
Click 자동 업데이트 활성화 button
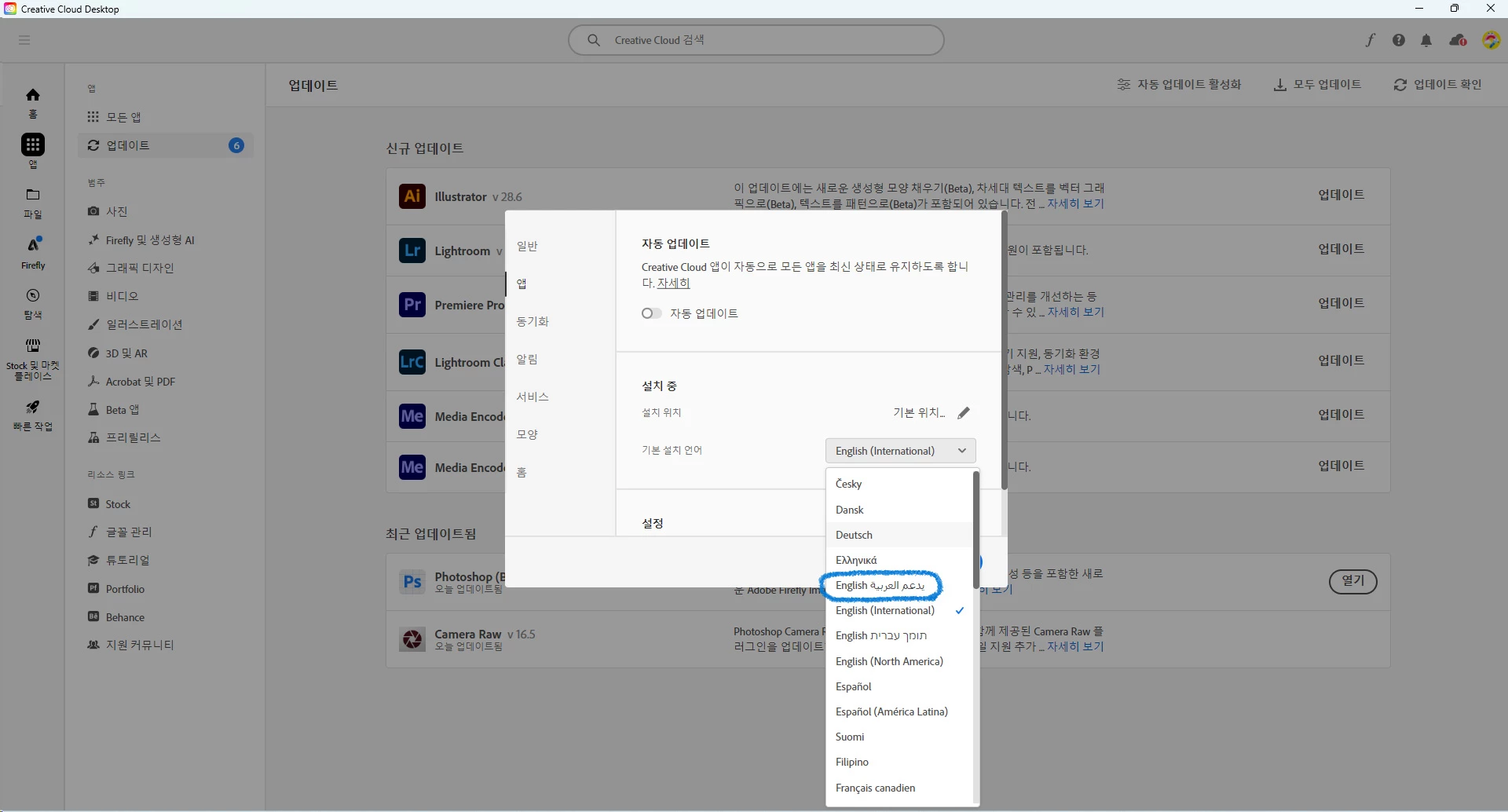point(1179,84)
